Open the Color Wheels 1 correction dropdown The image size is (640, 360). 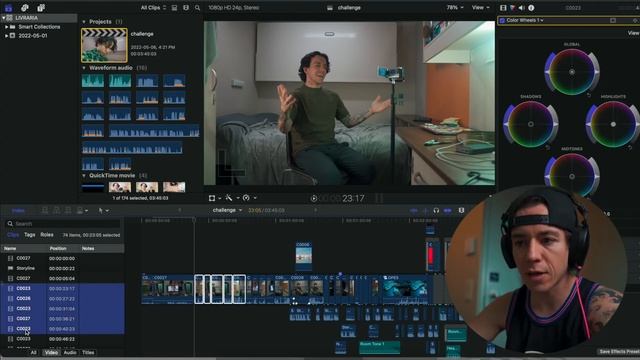point(525,20)
